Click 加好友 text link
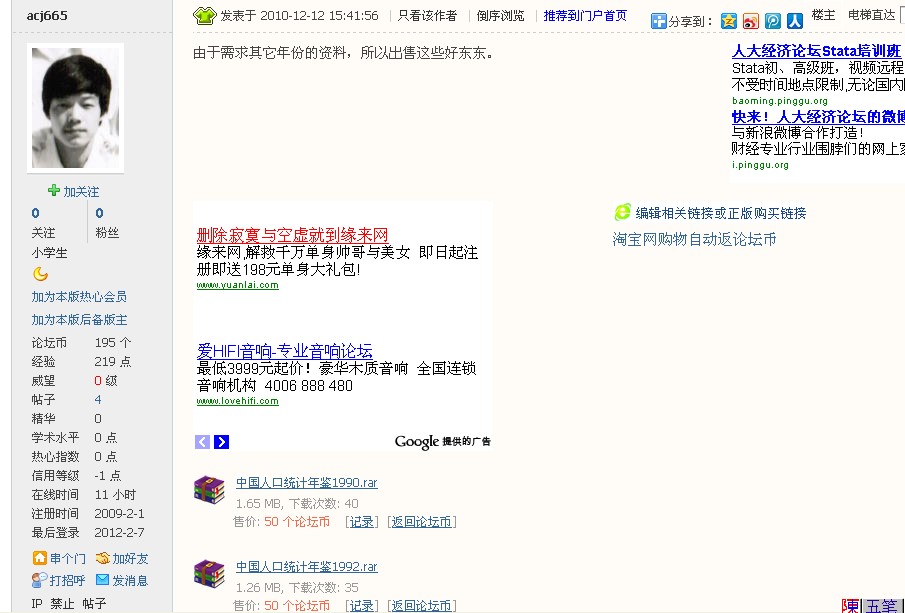This screenshot has width=905, height=613. [130, 558]
